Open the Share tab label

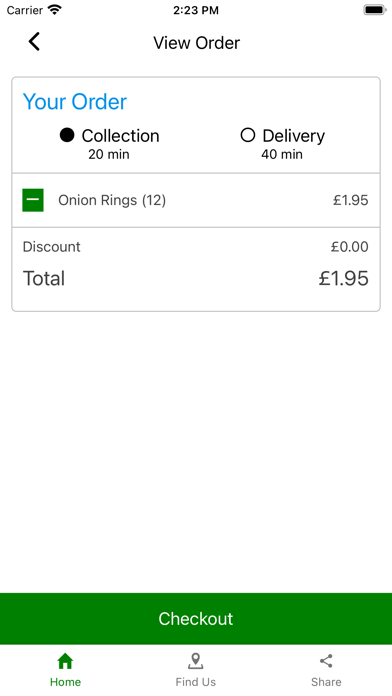pos(326,682)
